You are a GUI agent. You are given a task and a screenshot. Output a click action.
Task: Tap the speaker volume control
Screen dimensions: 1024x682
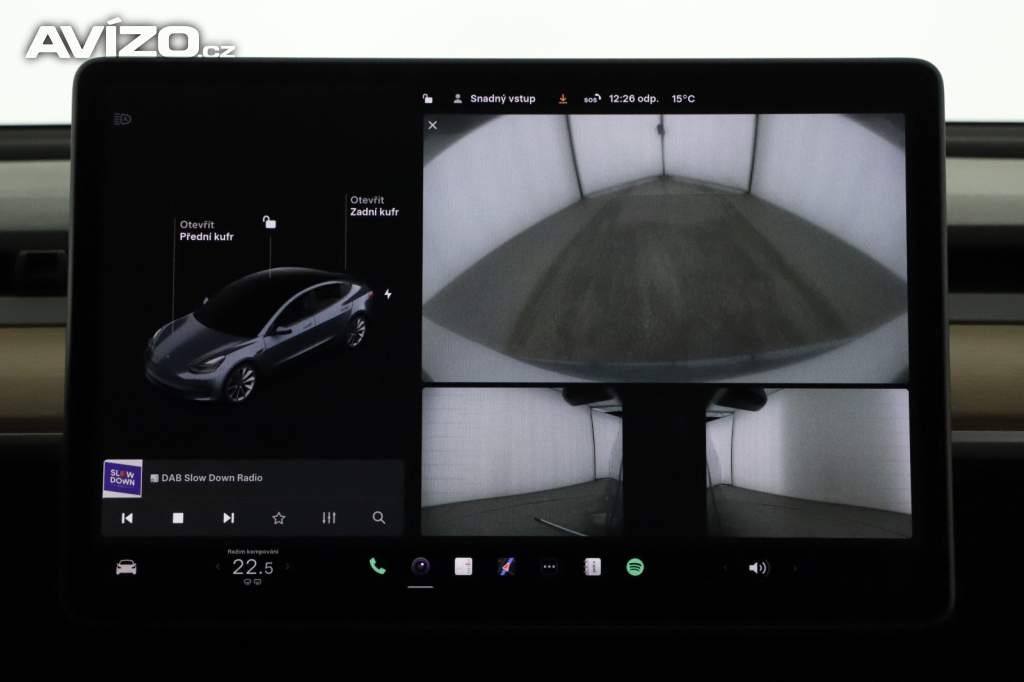click(x=758, y=568)
